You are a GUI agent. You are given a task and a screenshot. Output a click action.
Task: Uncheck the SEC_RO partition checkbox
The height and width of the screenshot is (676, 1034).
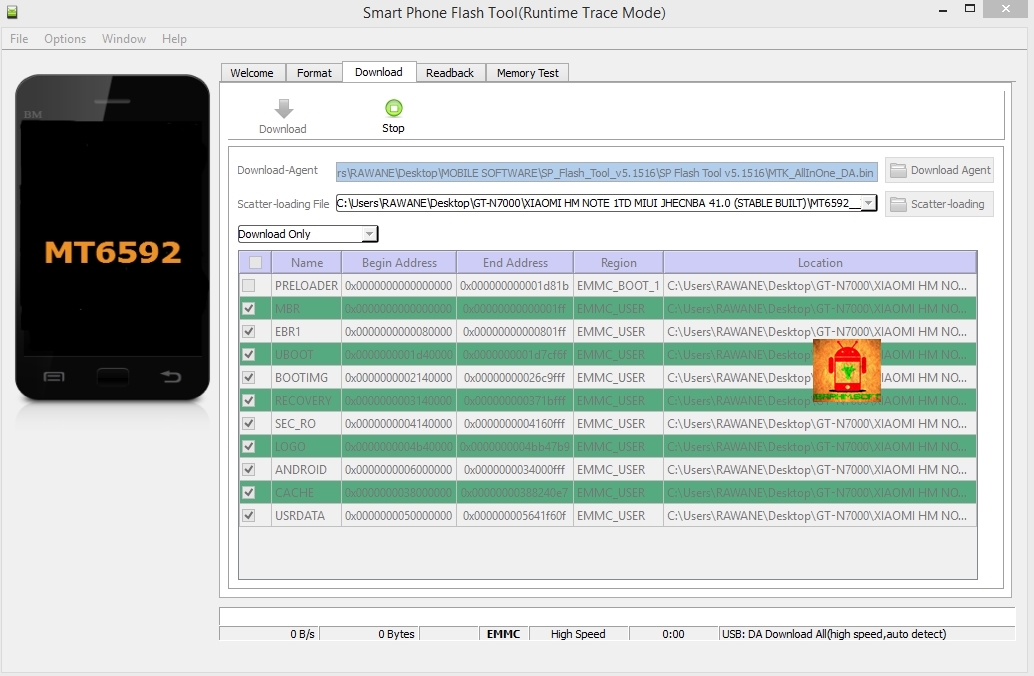249,423
